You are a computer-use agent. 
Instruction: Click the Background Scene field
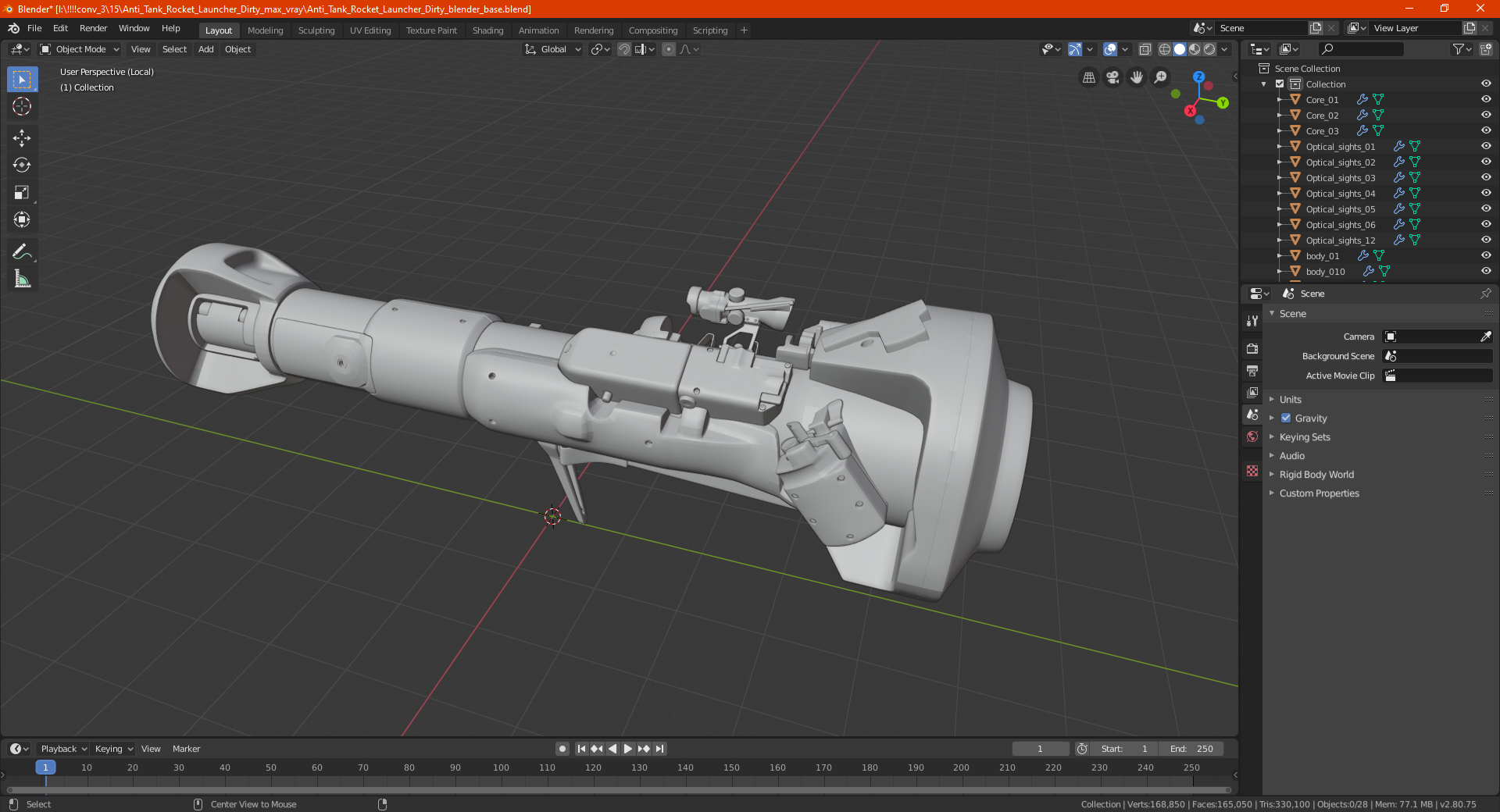click(x=1437, y=356)
